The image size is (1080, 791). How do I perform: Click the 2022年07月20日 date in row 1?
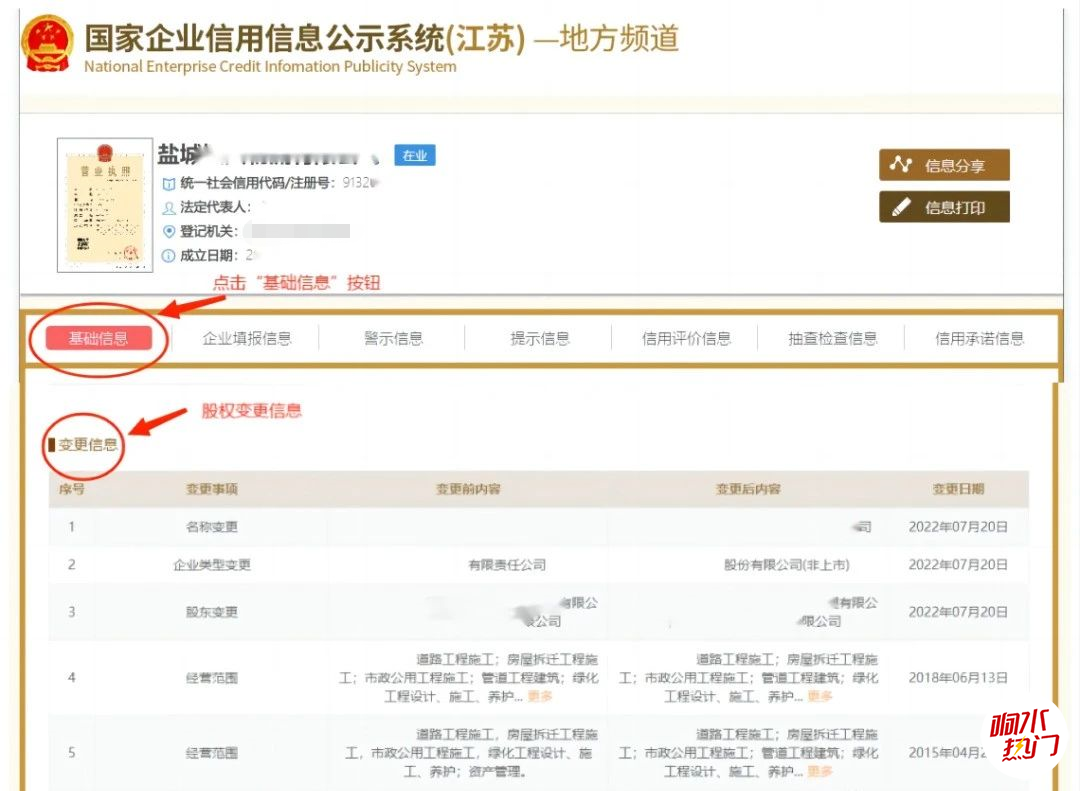click(x=957, y=527)
